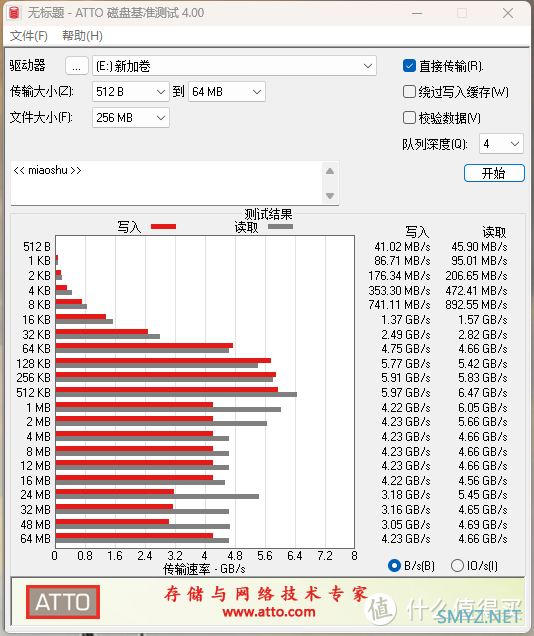This screenshot has height=636, width=534.
Task: Click the 128 KB write value 5.77 GB/s
Action: click(406, 363)
